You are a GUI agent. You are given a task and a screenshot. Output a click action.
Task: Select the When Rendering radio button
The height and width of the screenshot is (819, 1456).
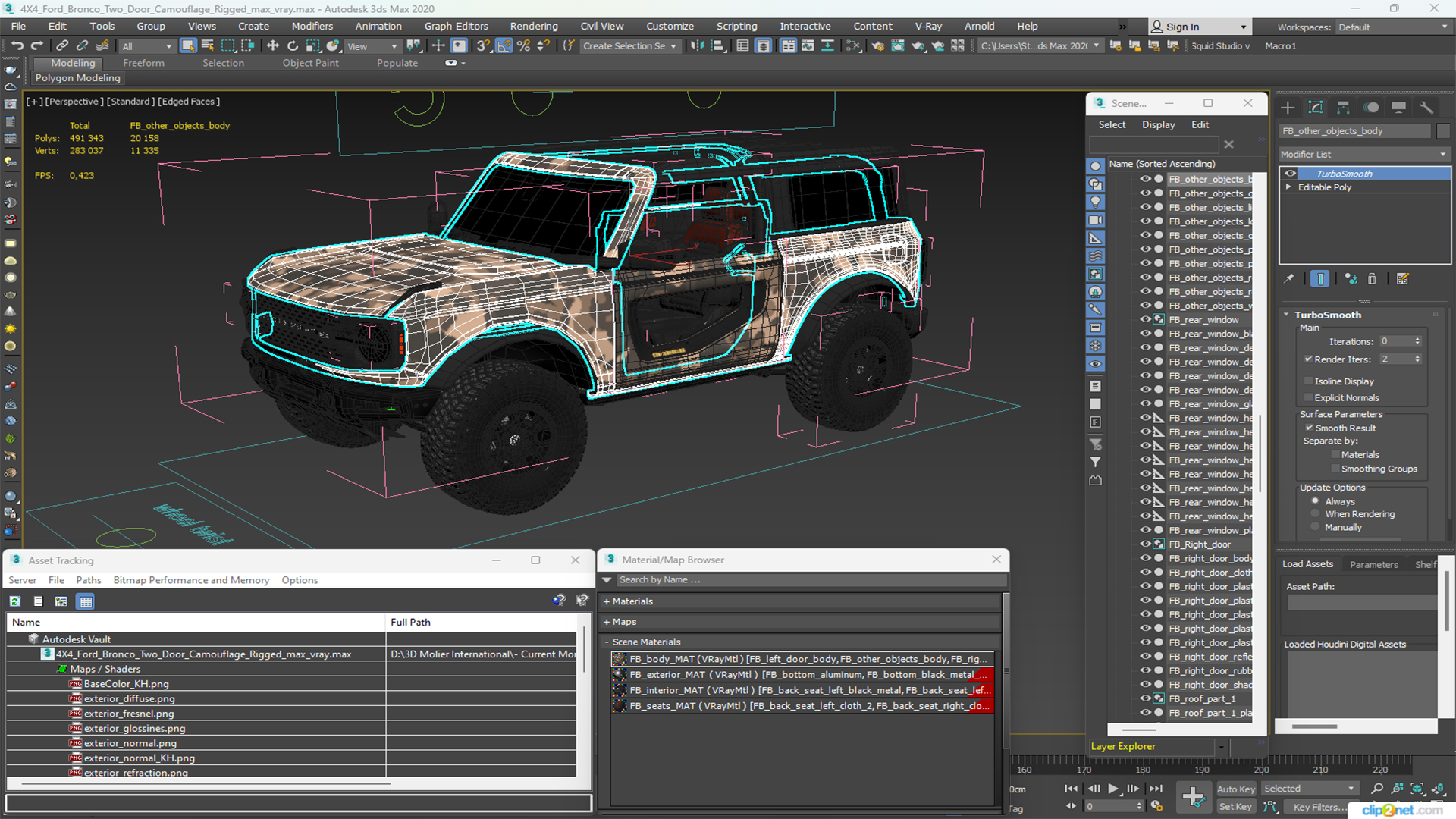[1315, 514]
